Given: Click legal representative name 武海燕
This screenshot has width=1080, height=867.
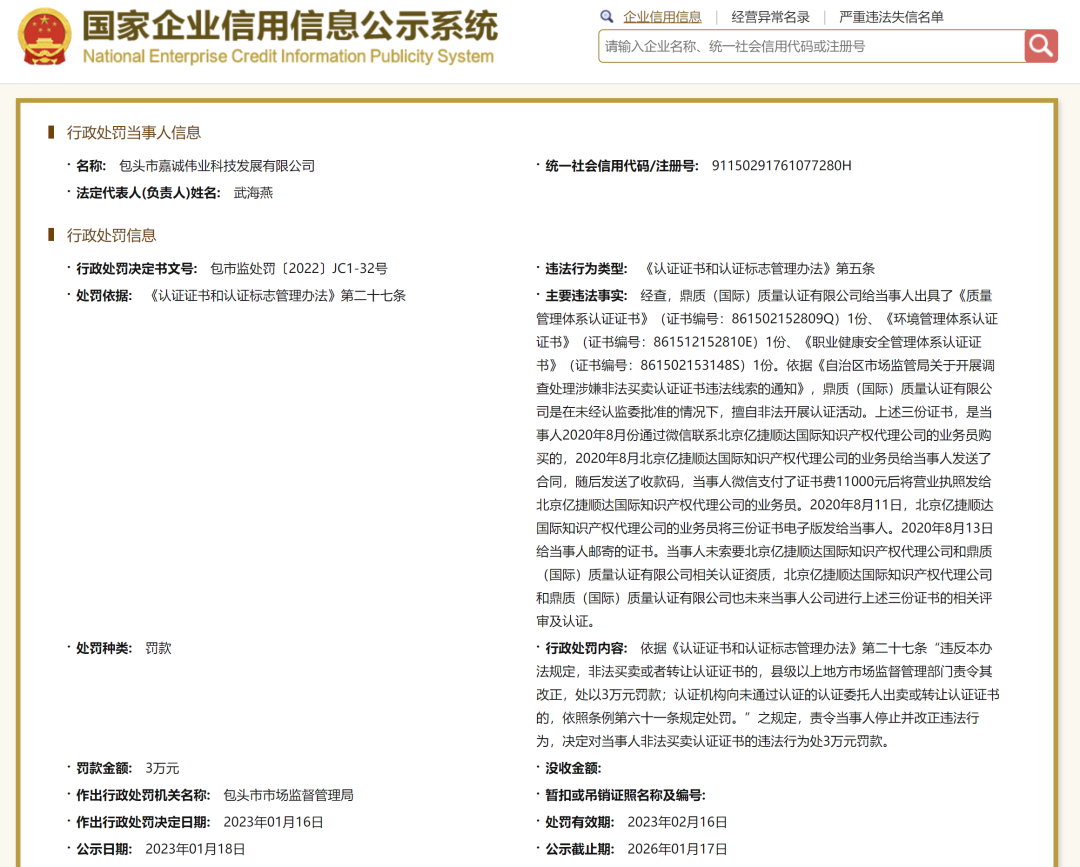Looking at the screenshot, I should 253,193.
